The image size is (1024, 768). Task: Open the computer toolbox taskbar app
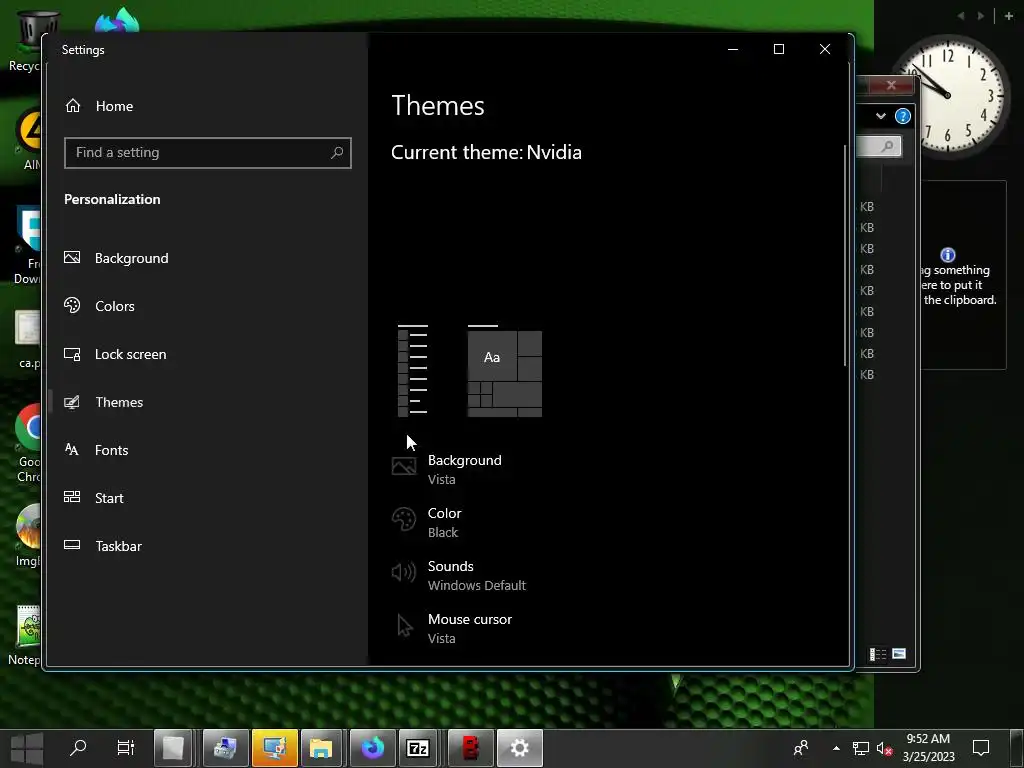[225, 748]
